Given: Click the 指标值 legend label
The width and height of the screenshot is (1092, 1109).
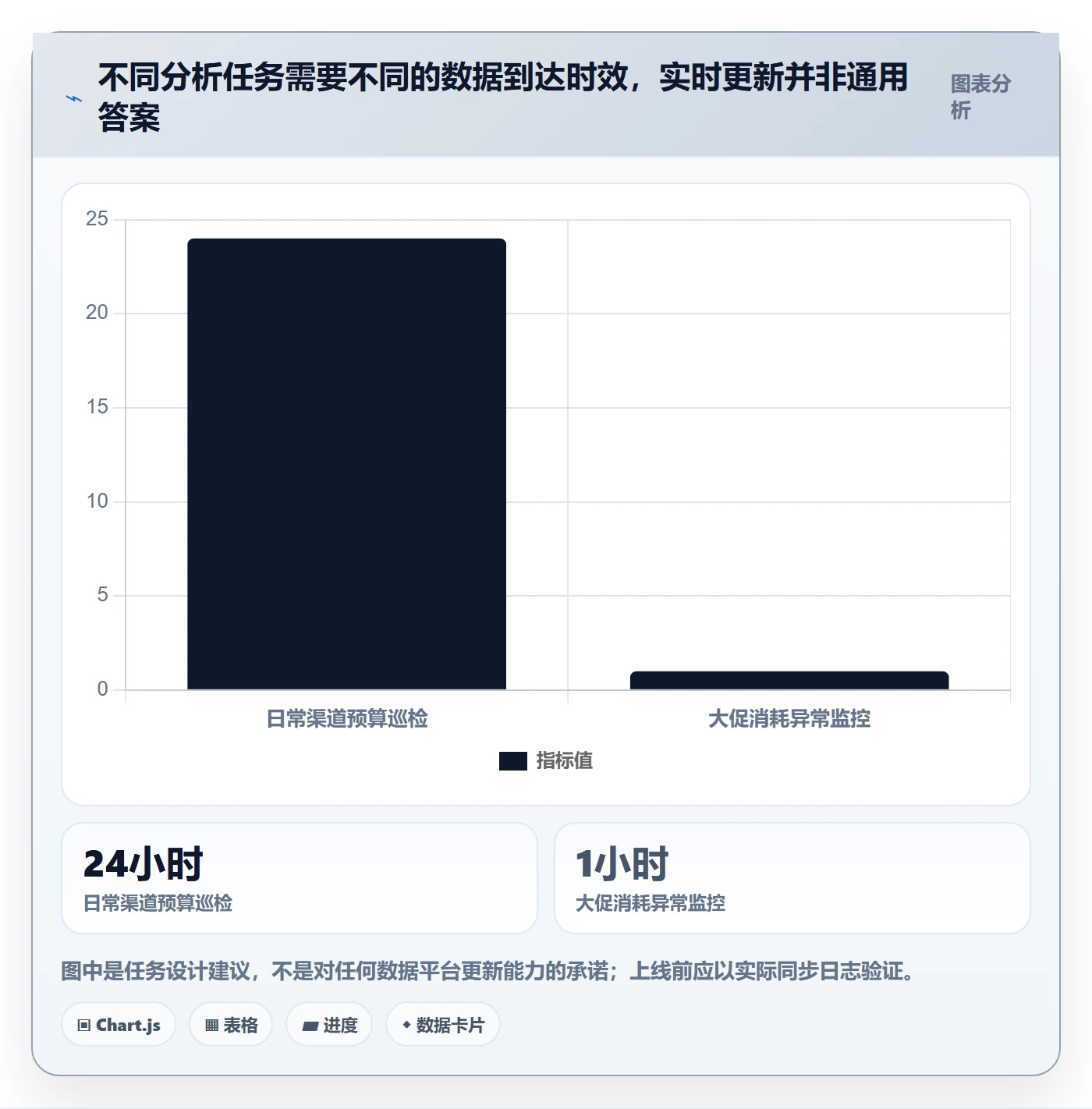Looking at the screenshot, I should pos(564,760).
